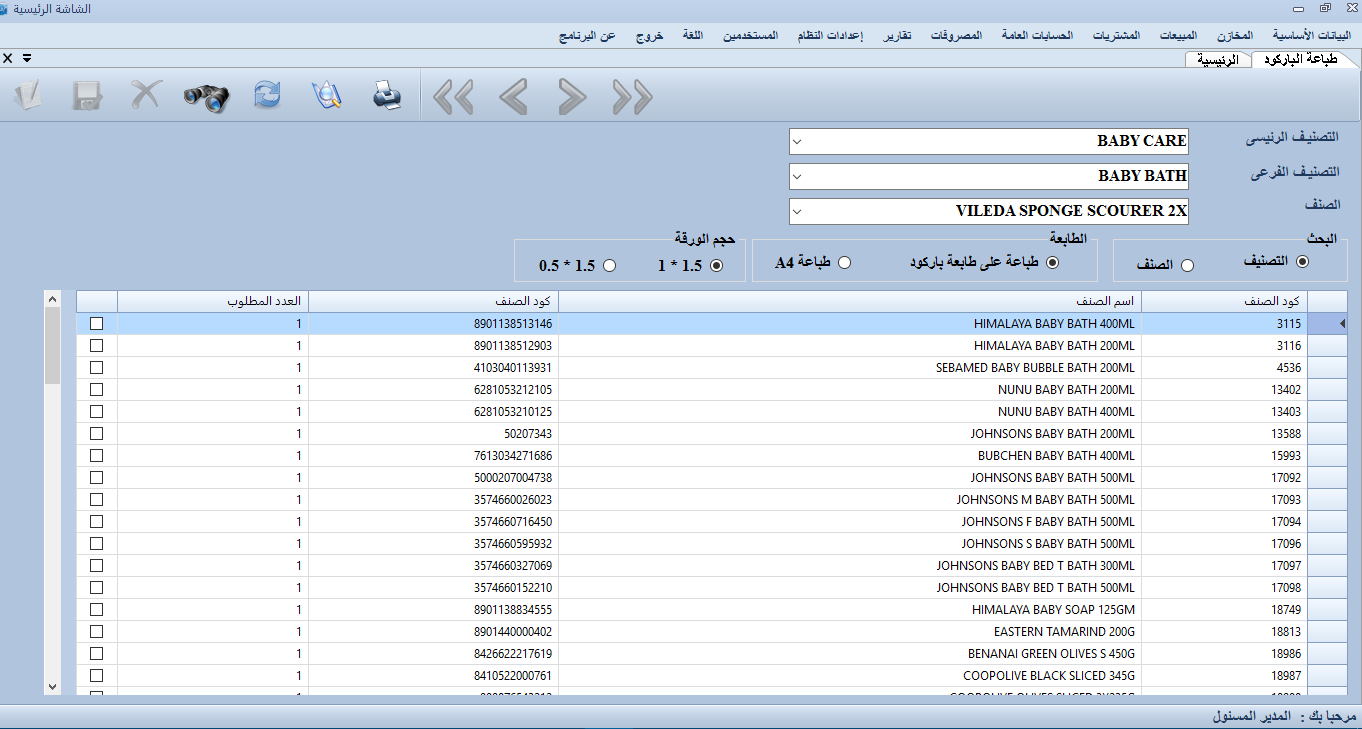Viewport: 1362px width, 729px height.
Task: Open the المستخدمين menu
Action: [752, 35]
